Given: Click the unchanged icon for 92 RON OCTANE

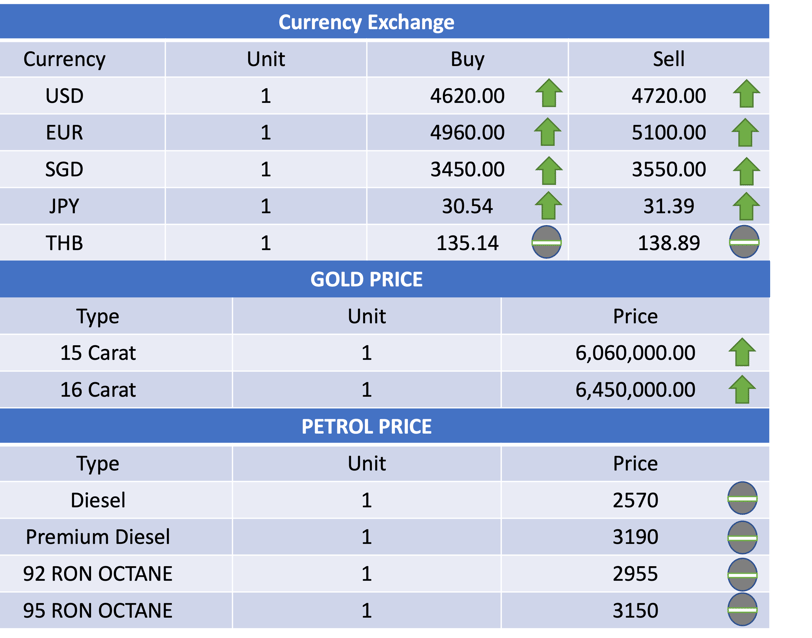Looking at the screenshot, I should point(742,574).
